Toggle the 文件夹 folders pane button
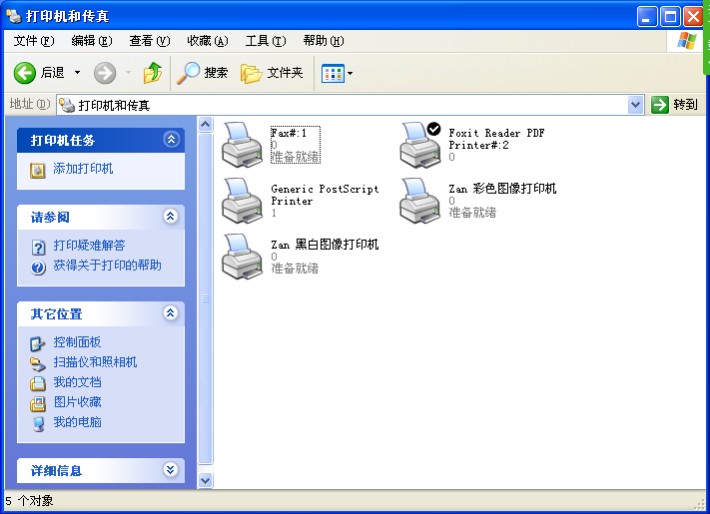 (x=272, y=73)
